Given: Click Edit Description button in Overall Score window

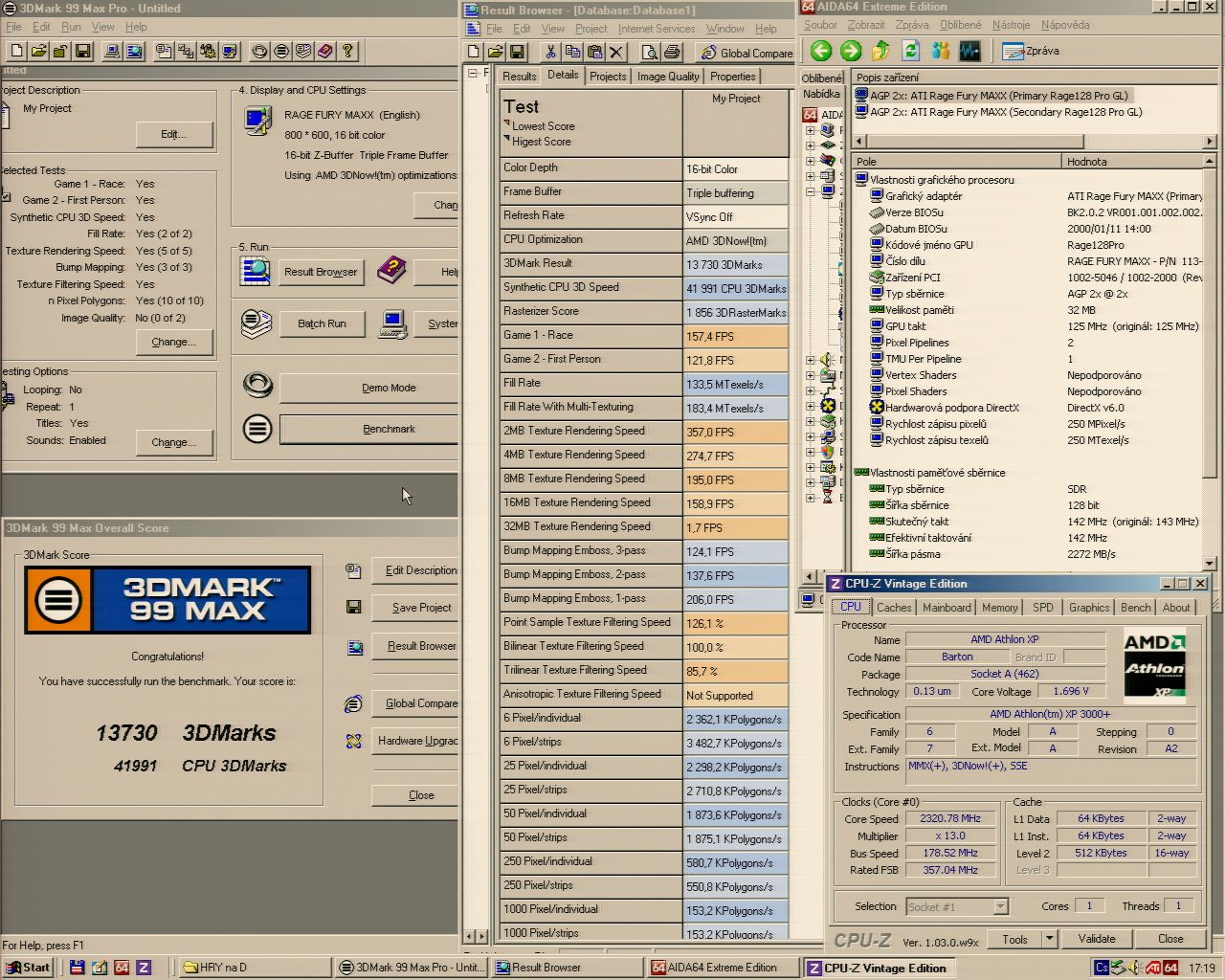Looking at the screenshot, I should coord(415,570).
